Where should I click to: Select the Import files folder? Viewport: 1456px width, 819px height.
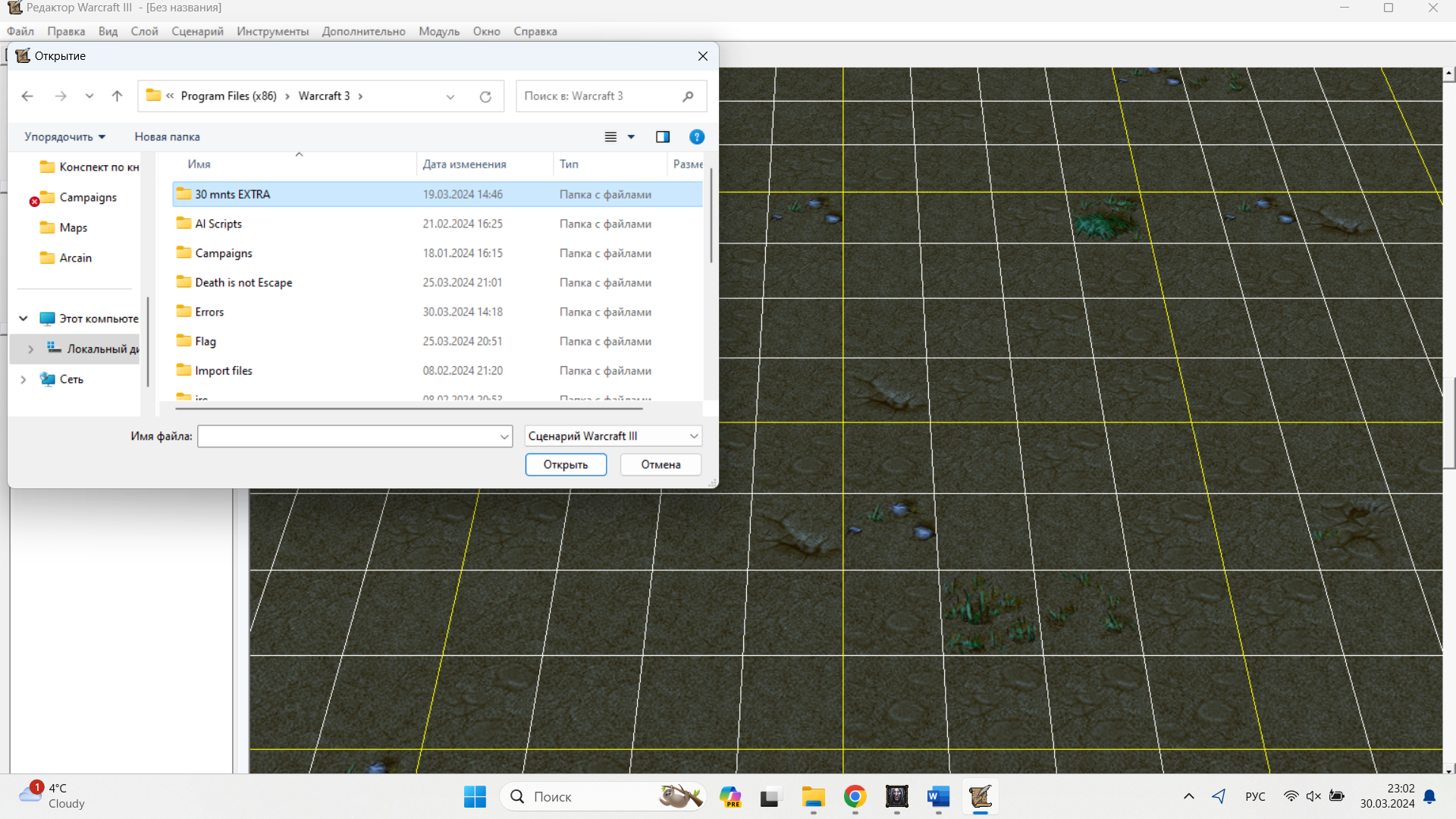pyautogui.click(x=438, y=371)
